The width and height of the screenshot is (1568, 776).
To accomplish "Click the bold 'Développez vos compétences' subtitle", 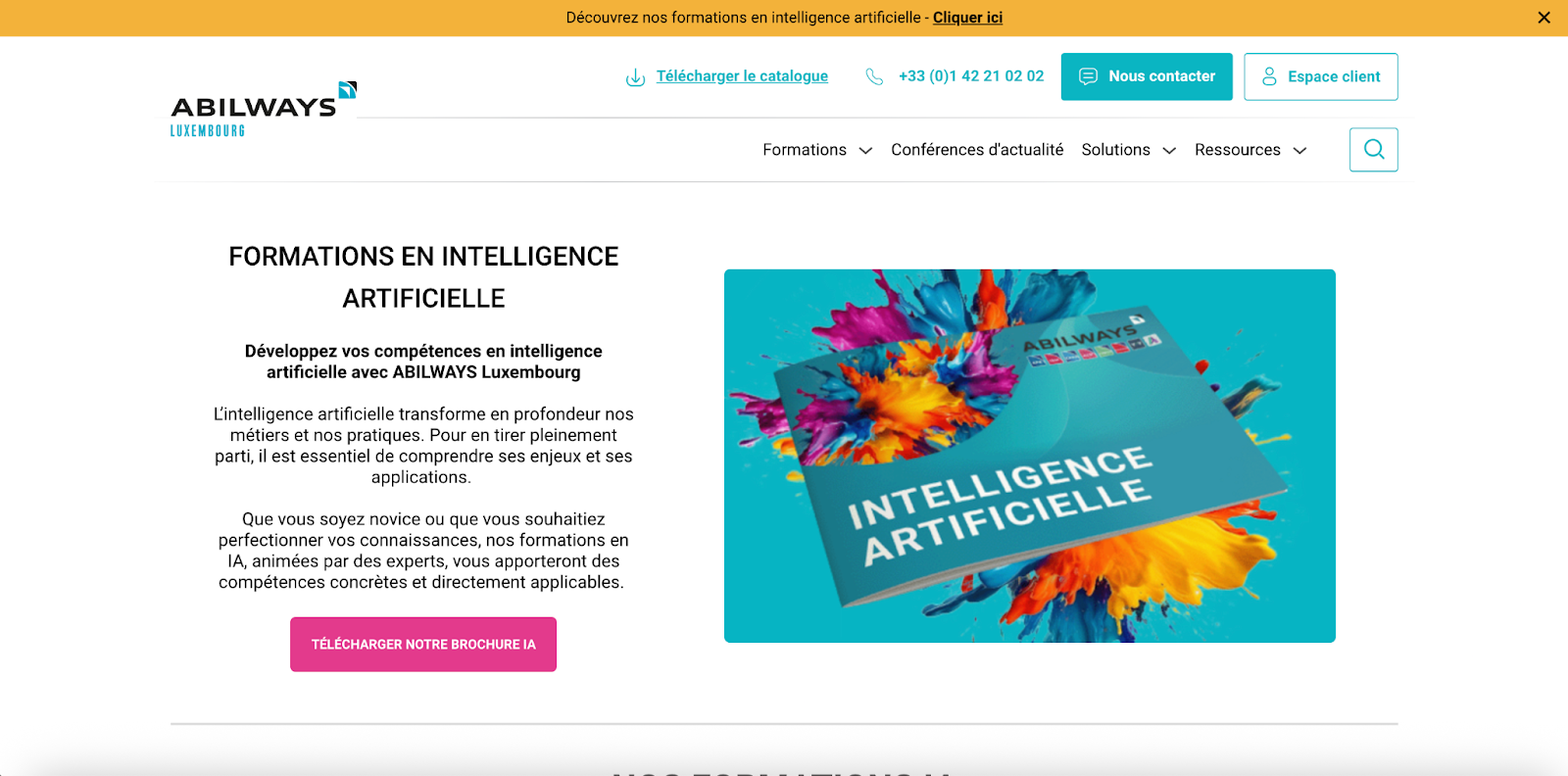I will pos(423,362).
